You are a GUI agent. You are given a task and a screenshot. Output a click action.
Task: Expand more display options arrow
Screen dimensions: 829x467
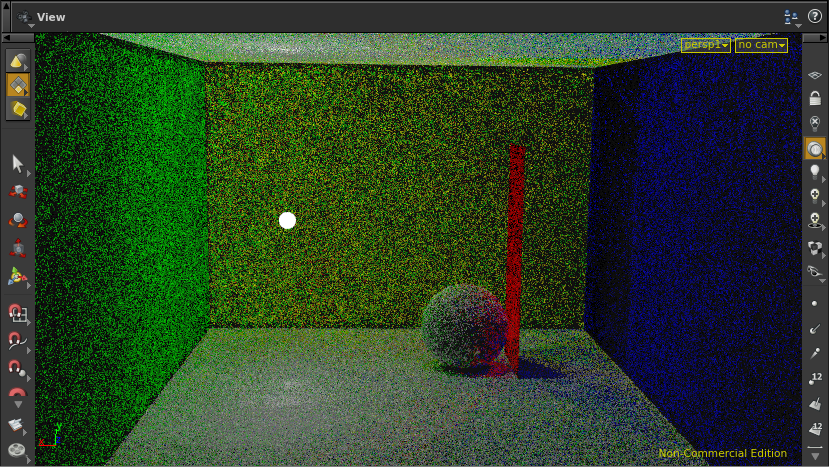coord(815,455)
